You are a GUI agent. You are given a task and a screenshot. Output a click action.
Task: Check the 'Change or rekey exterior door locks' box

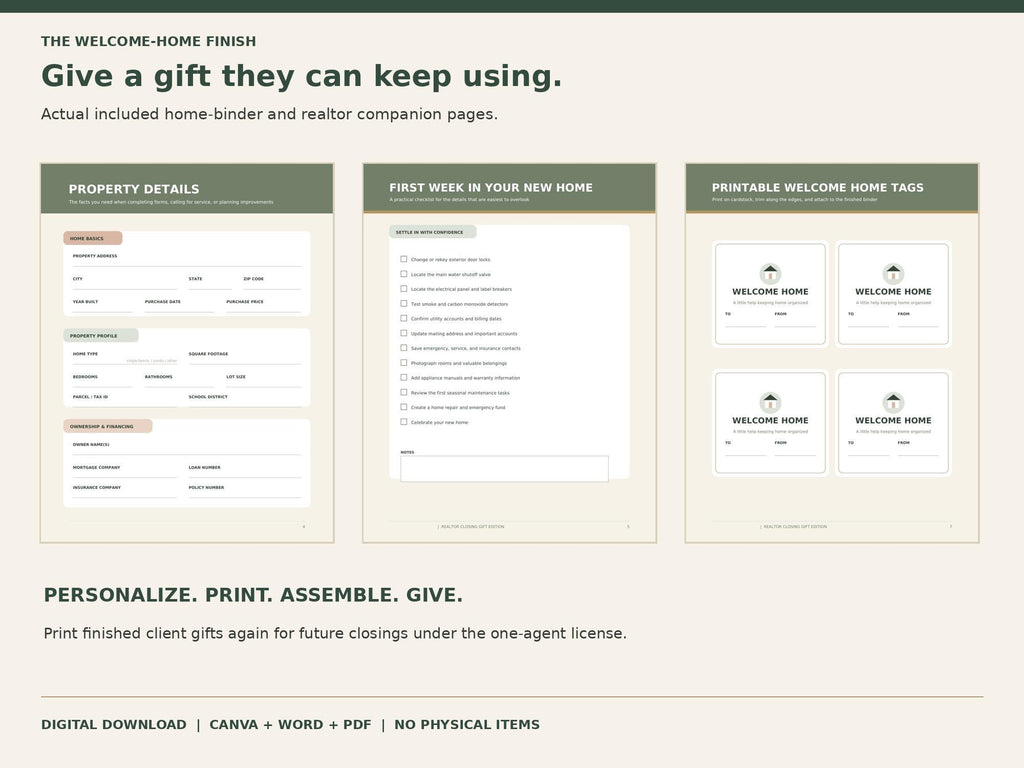(404, 259)
